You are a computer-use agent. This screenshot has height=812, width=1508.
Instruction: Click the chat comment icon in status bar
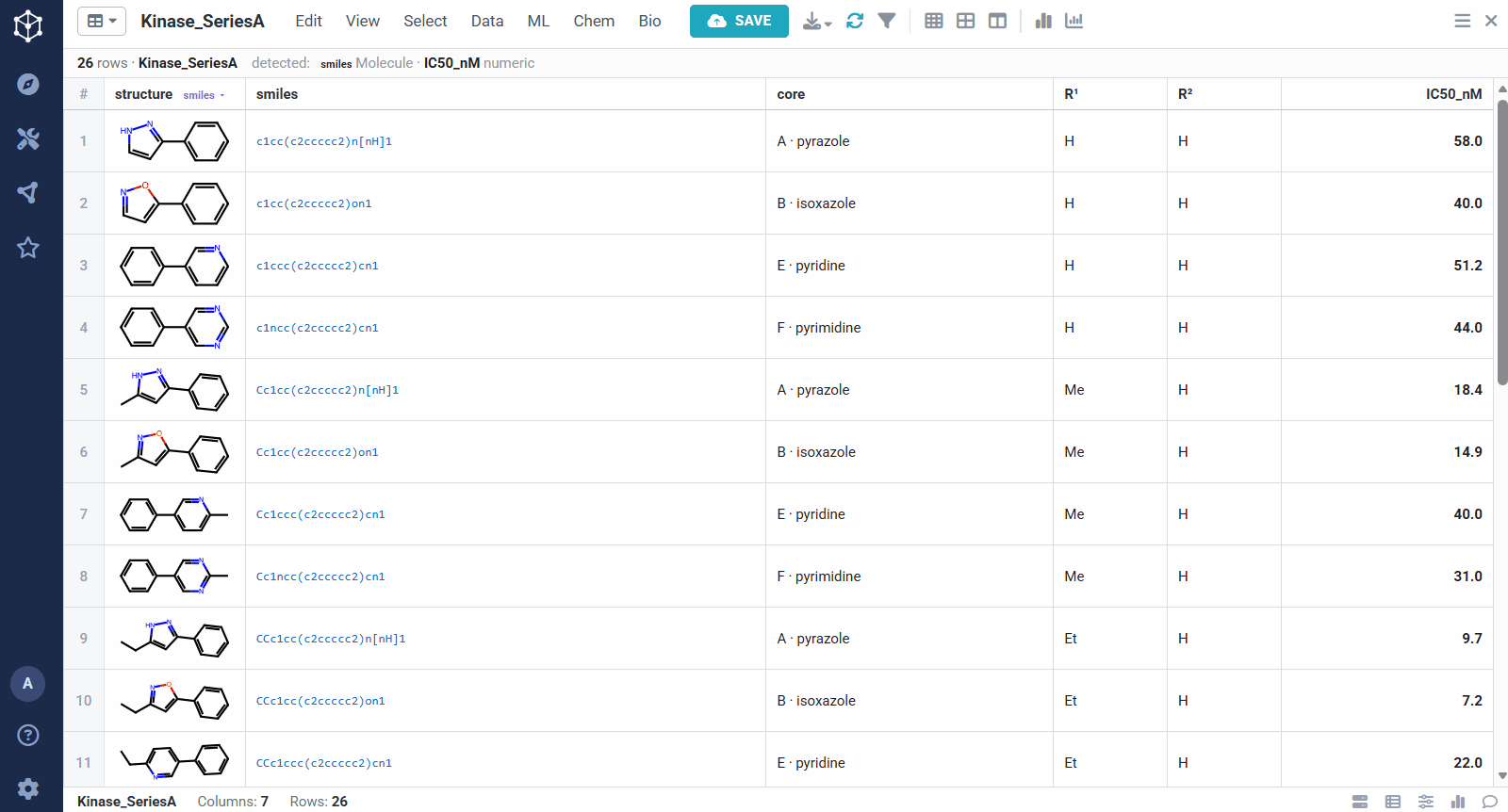click(x=1490, y=802)
